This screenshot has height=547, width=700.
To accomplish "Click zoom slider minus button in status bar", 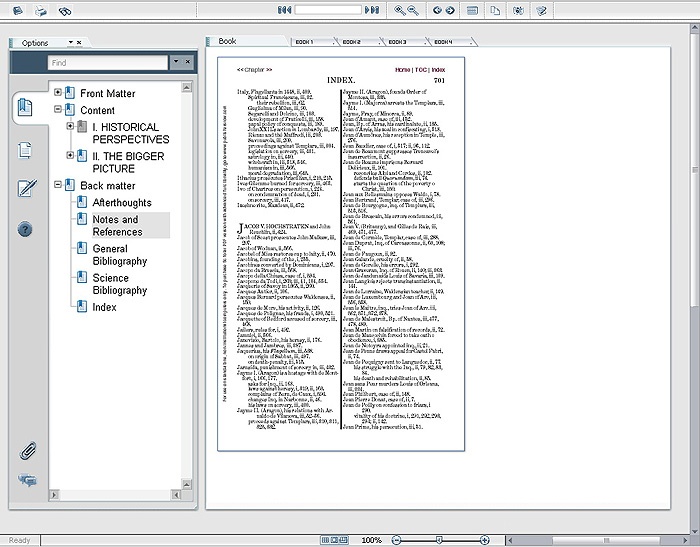I will pyautogui.click(x=396, y=540).
